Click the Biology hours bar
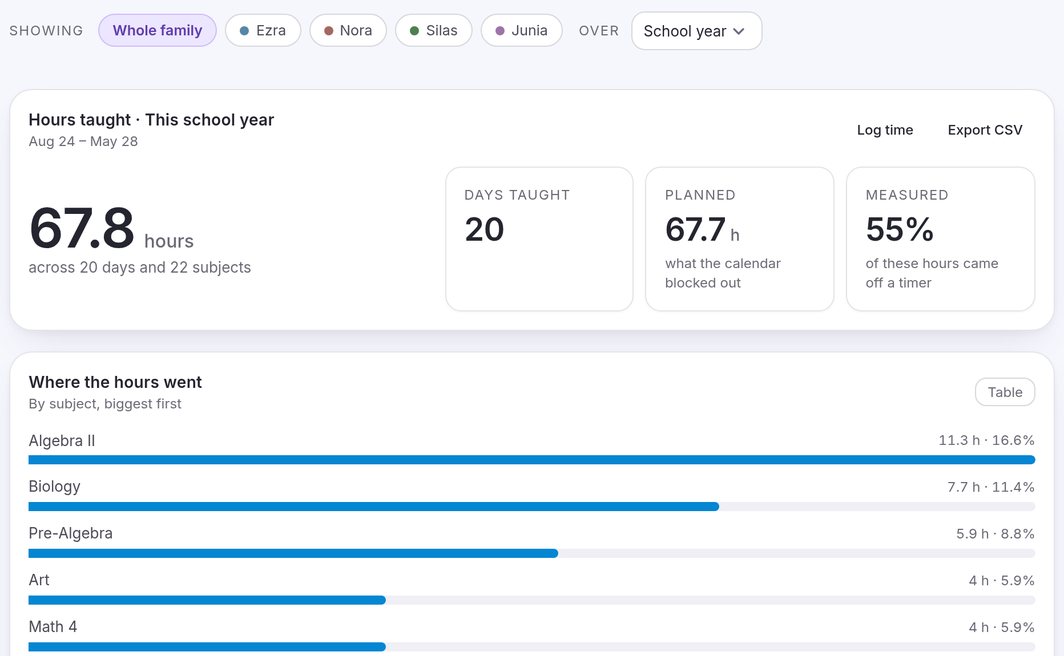 [x=531, y=507]
